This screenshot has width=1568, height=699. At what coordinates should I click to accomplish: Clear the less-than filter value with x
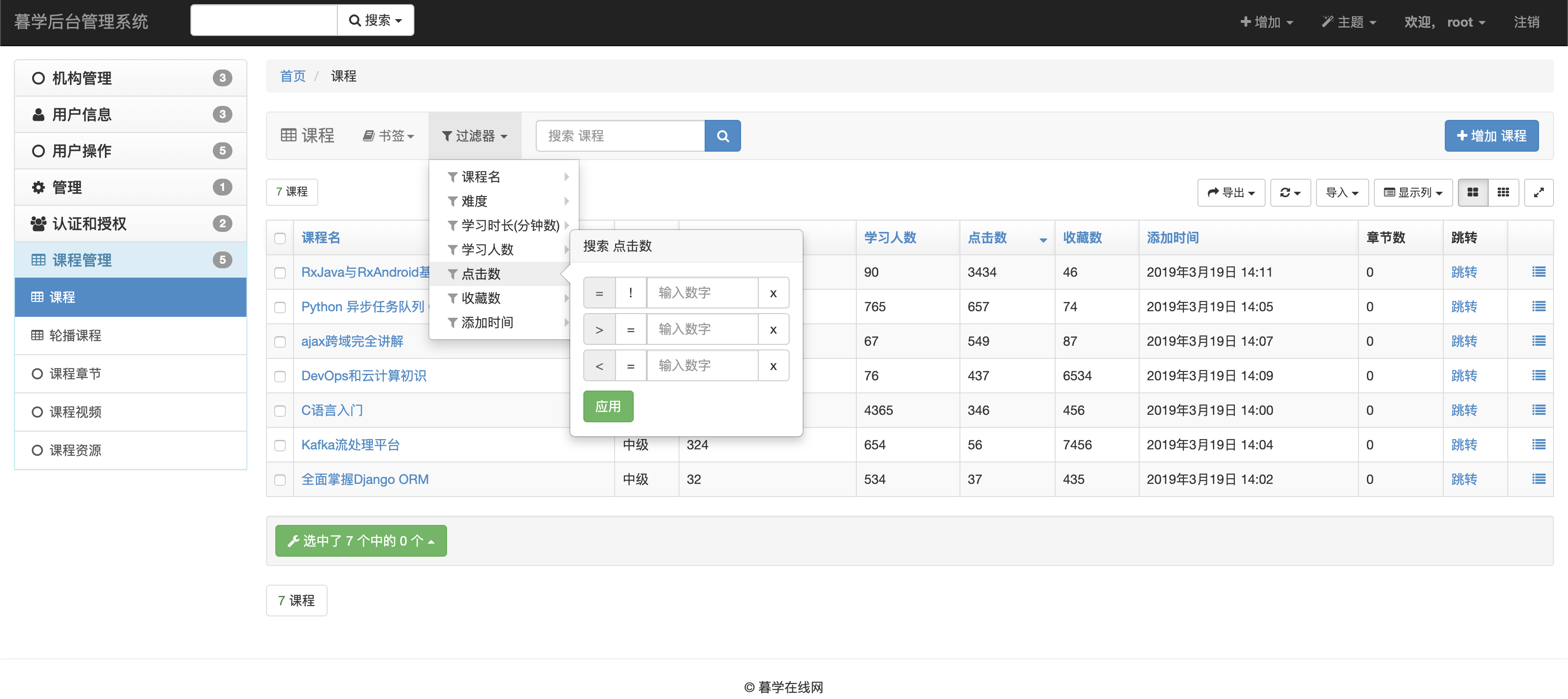[772, 366]
